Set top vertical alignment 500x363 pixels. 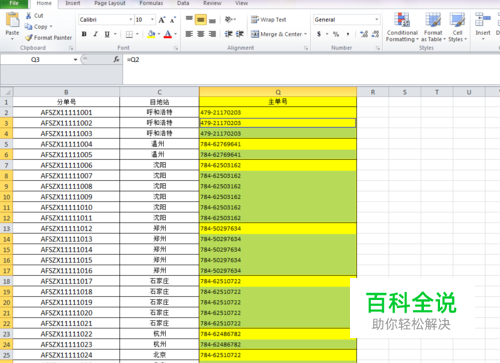tap(189, 19)
